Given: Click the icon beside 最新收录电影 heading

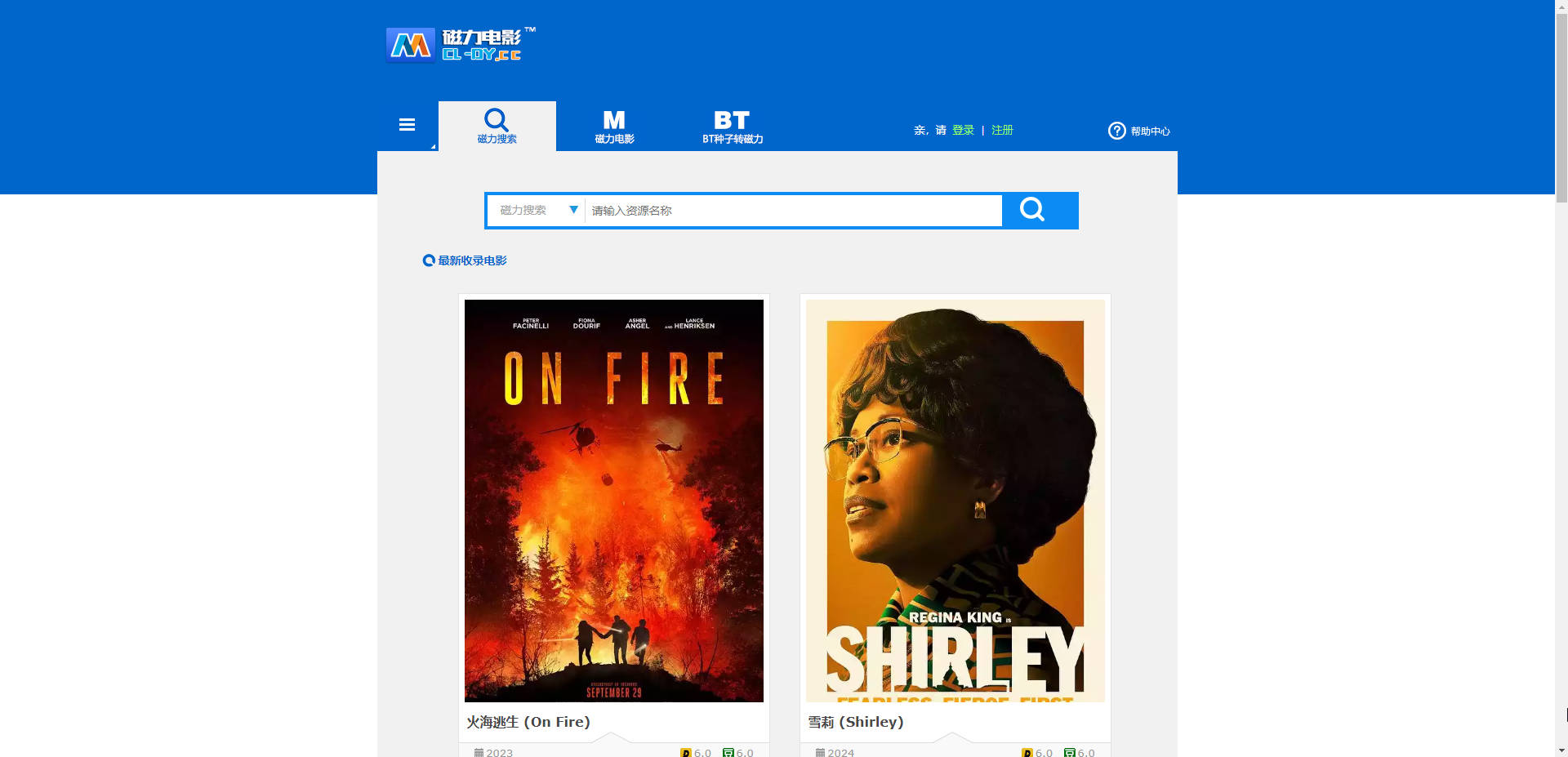Looking at the screenshot, I should coord(428,260).
